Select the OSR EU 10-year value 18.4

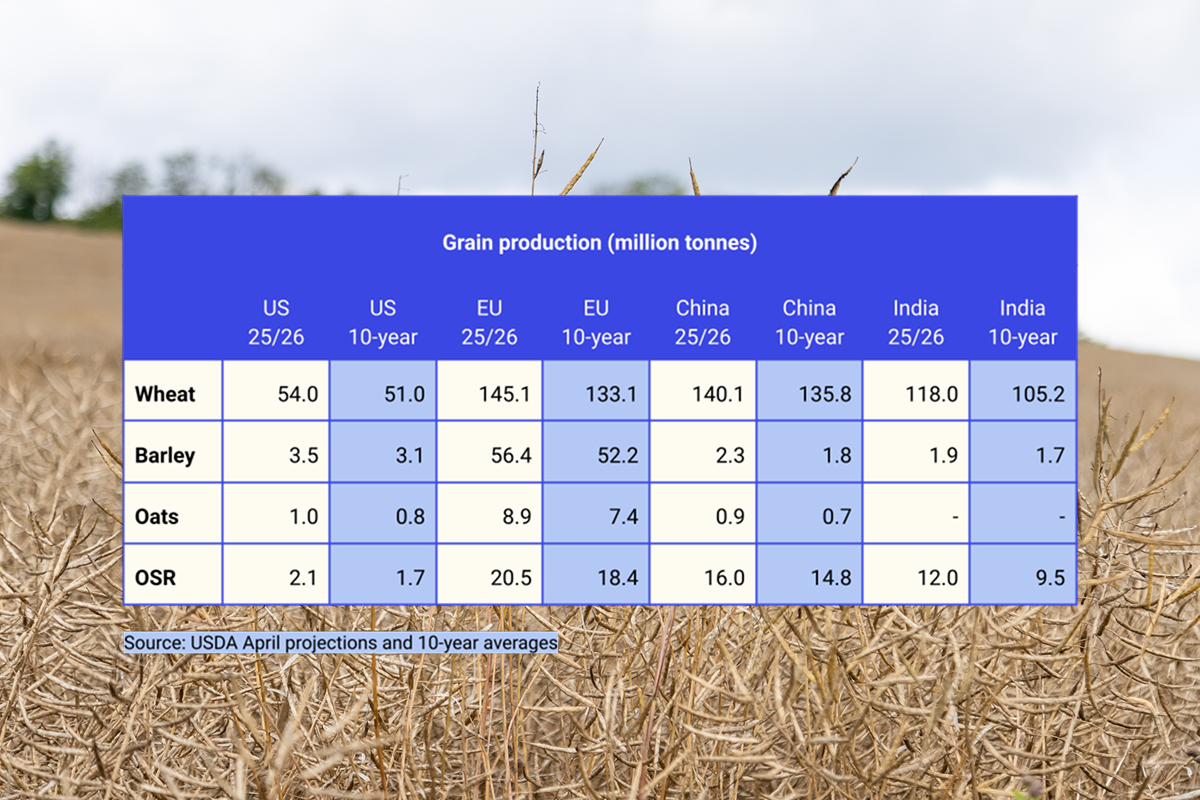click(x=618, y=576)
